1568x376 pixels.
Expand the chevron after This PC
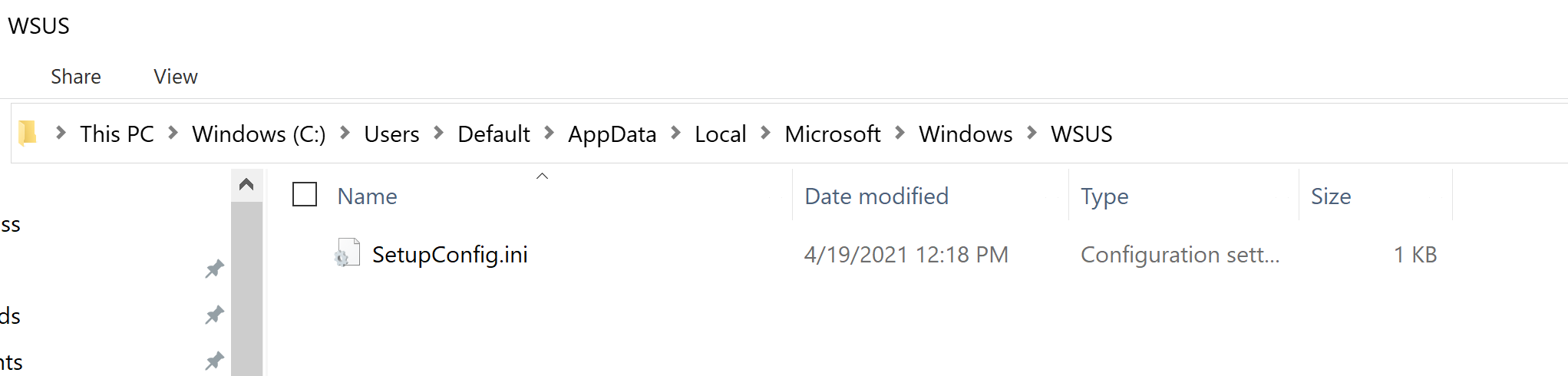(173, 134)
